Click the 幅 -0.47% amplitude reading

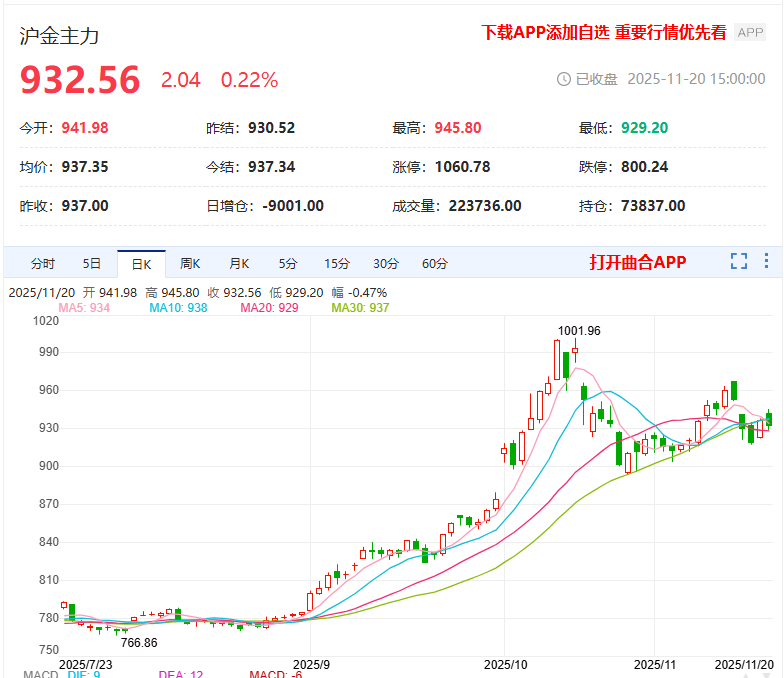[359, 293]
